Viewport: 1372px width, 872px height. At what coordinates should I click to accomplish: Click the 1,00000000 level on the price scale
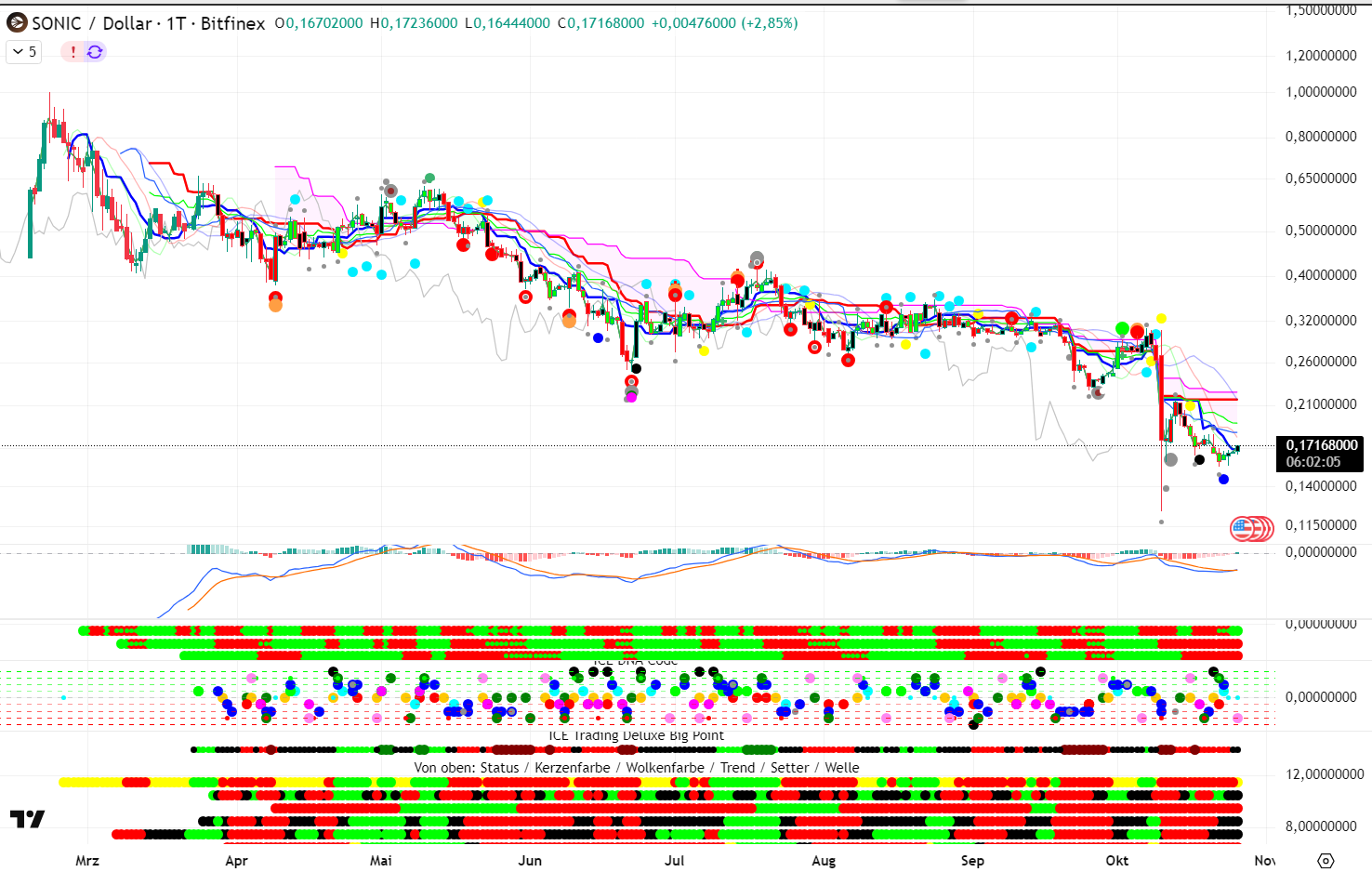[x=1321, y=92]
